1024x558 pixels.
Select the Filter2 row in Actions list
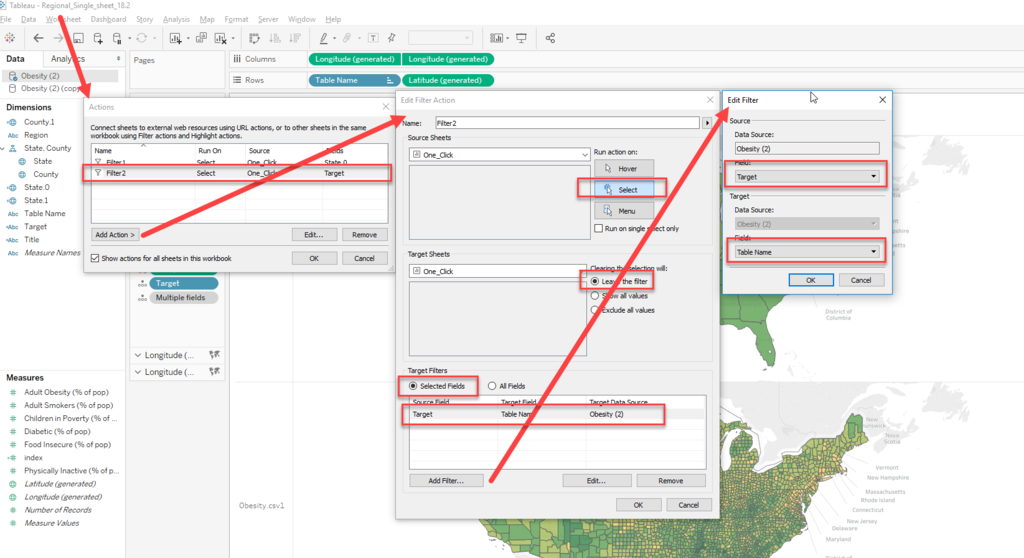pyautogui.click(x=238, y=173)
